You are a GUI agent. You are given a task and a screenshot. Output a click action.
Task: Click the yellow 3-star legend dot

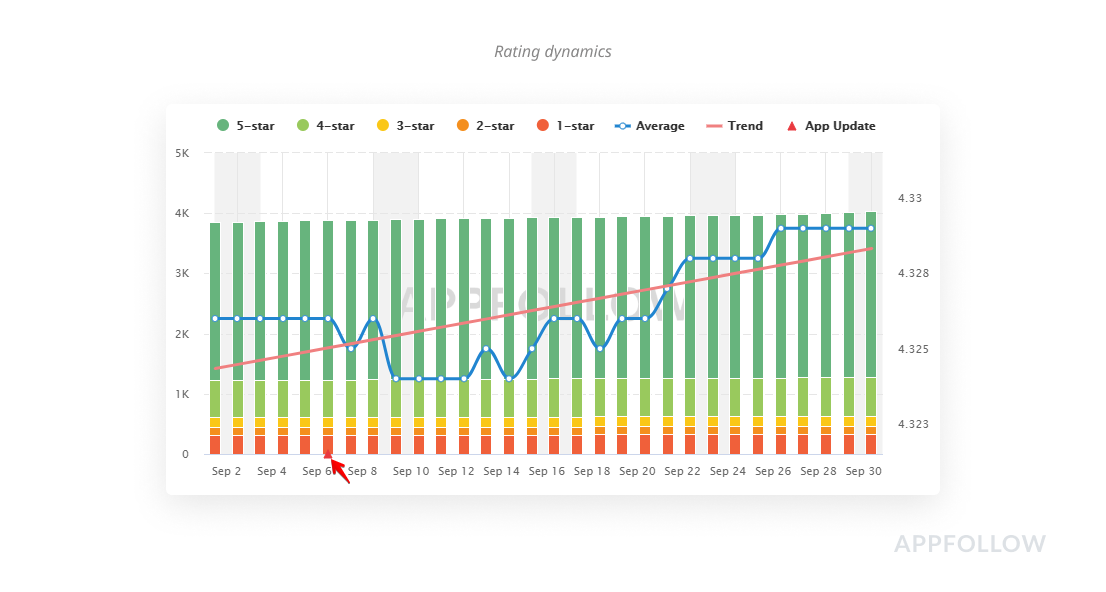tap(383, 126)
